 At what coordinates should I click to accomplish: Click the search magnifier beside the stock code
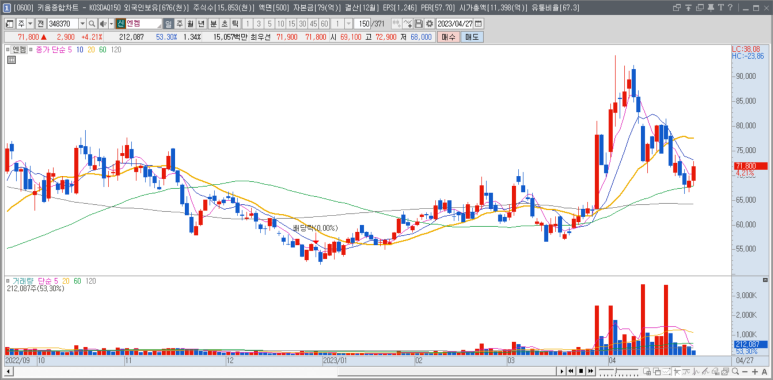92,24
